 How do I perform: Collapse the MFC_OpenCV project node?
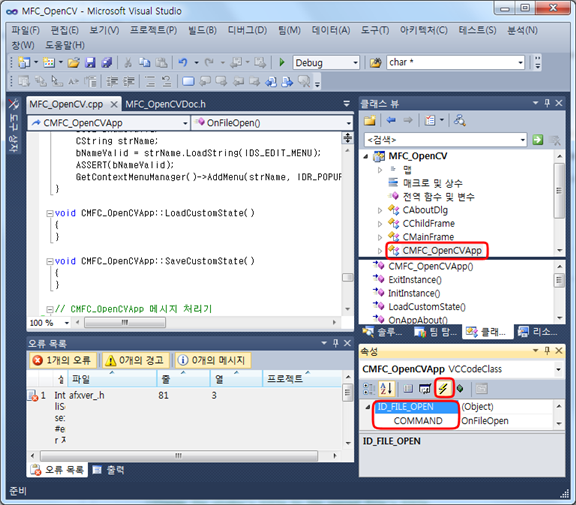tap(366, 156)
